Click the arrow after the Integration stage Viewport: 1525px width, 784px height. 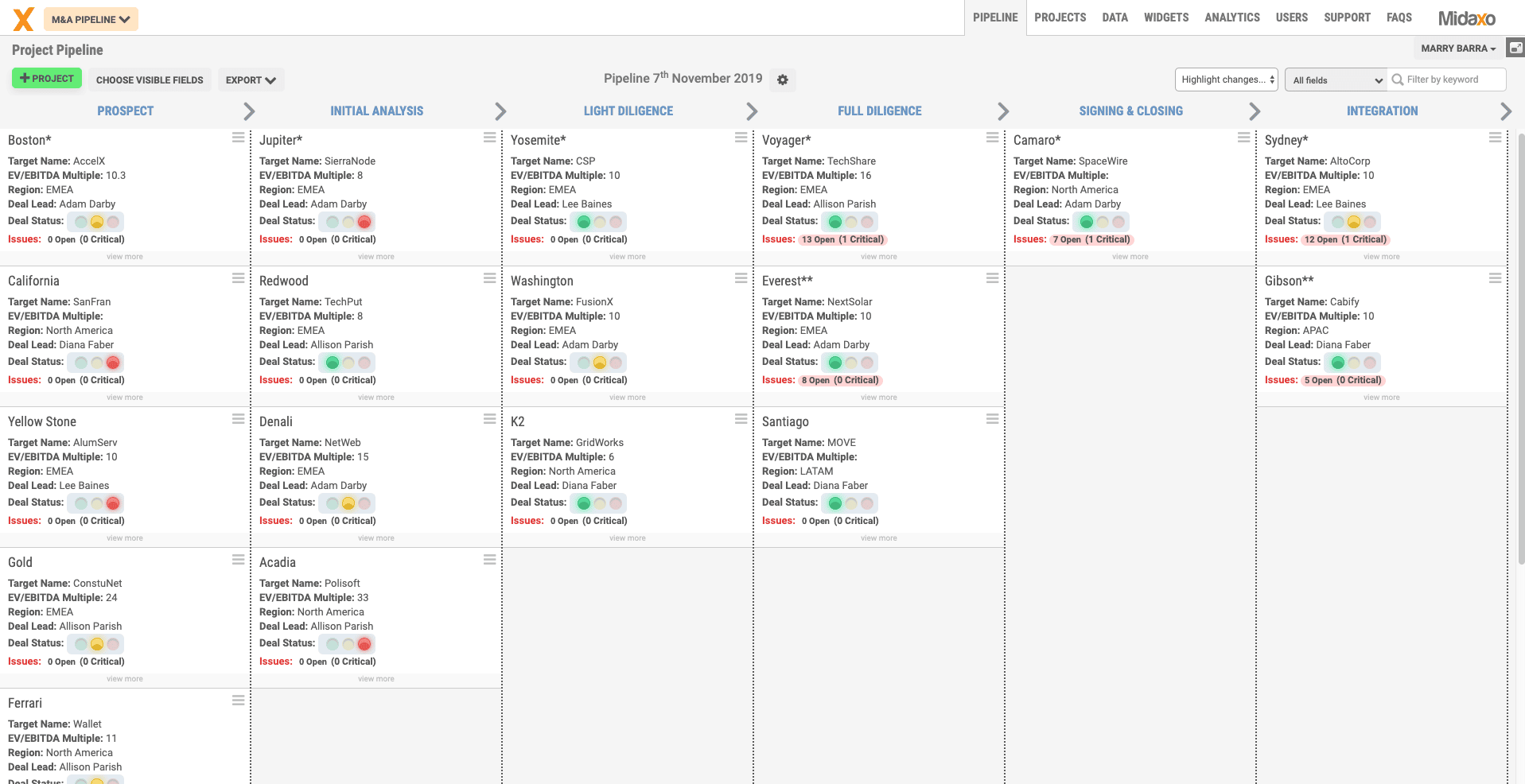(x=1506, y=111)
